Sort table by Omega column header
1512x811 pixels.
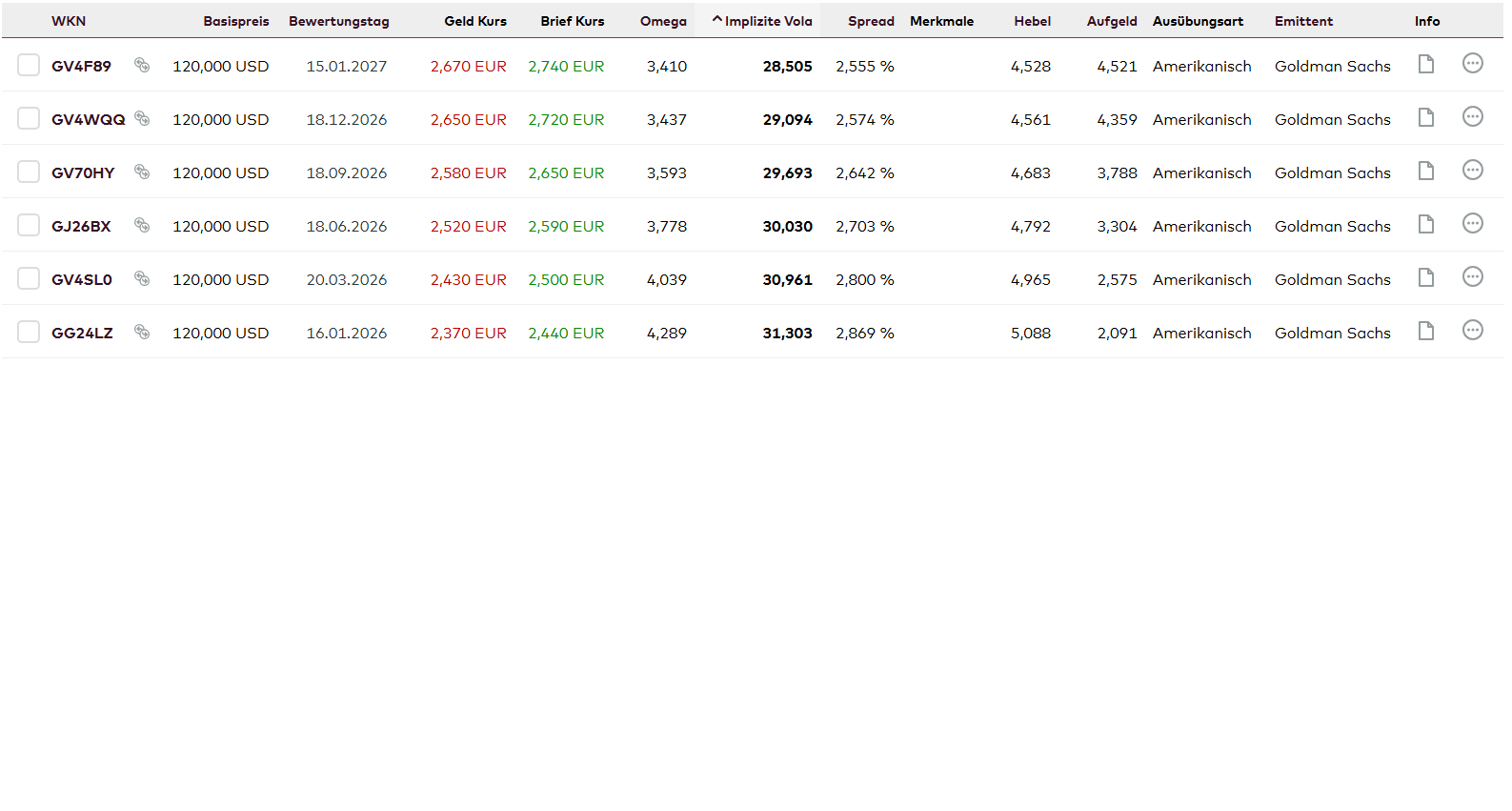tap(662, 21)
